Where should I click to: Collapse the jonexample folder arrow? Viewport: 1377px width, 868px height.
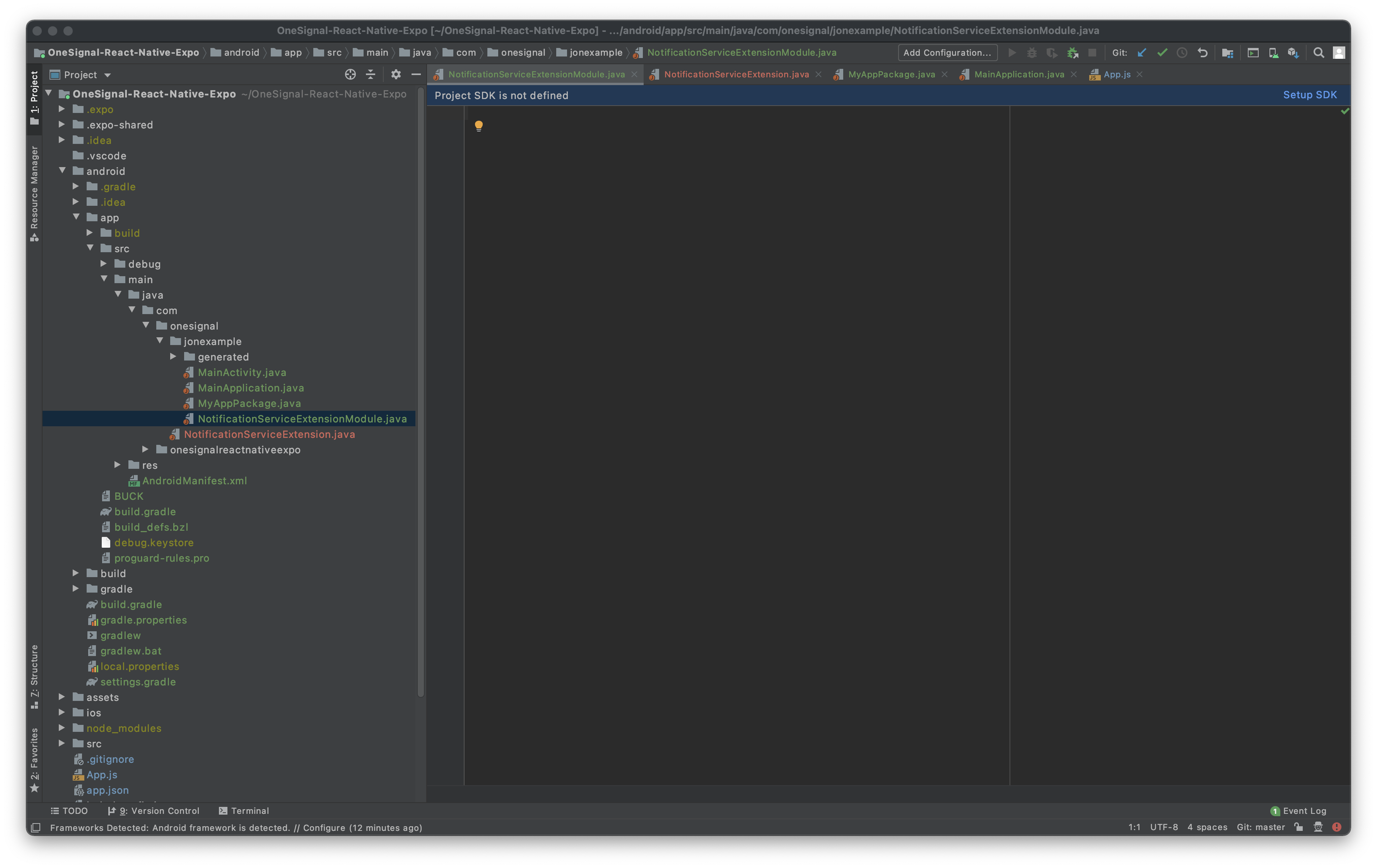tap(160, 341)
